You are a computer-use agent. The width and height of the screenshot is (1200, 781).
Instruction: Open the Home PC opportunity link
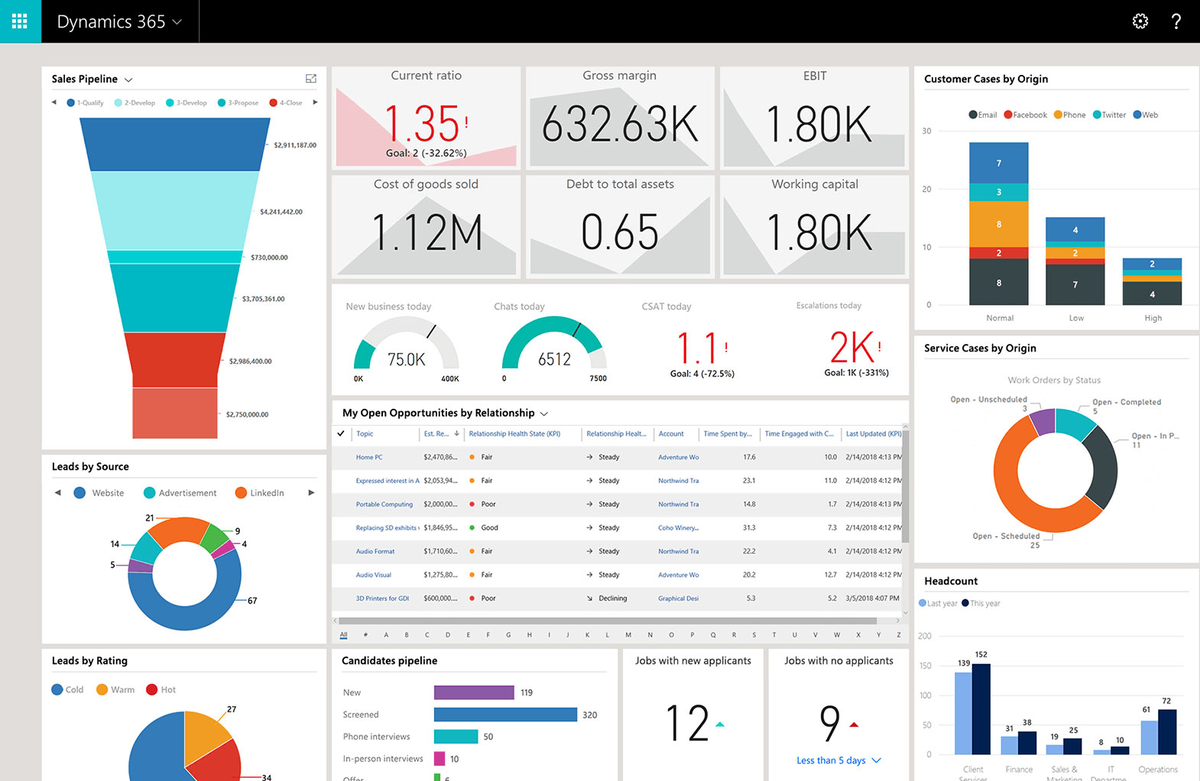coord(369,457)
